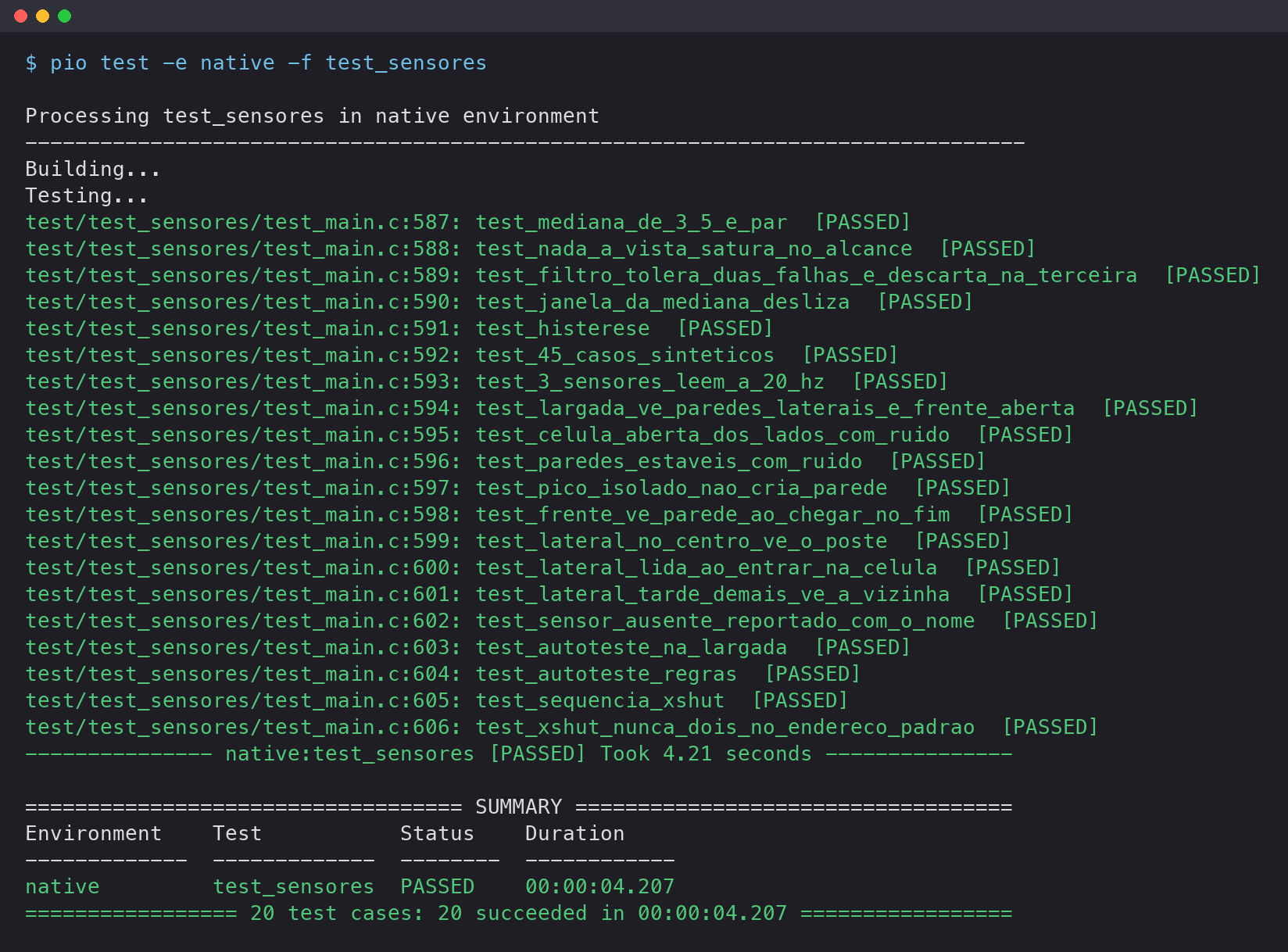
Task: Click test_janela_da_mediana_desliza line
Action: click(499, 302)
